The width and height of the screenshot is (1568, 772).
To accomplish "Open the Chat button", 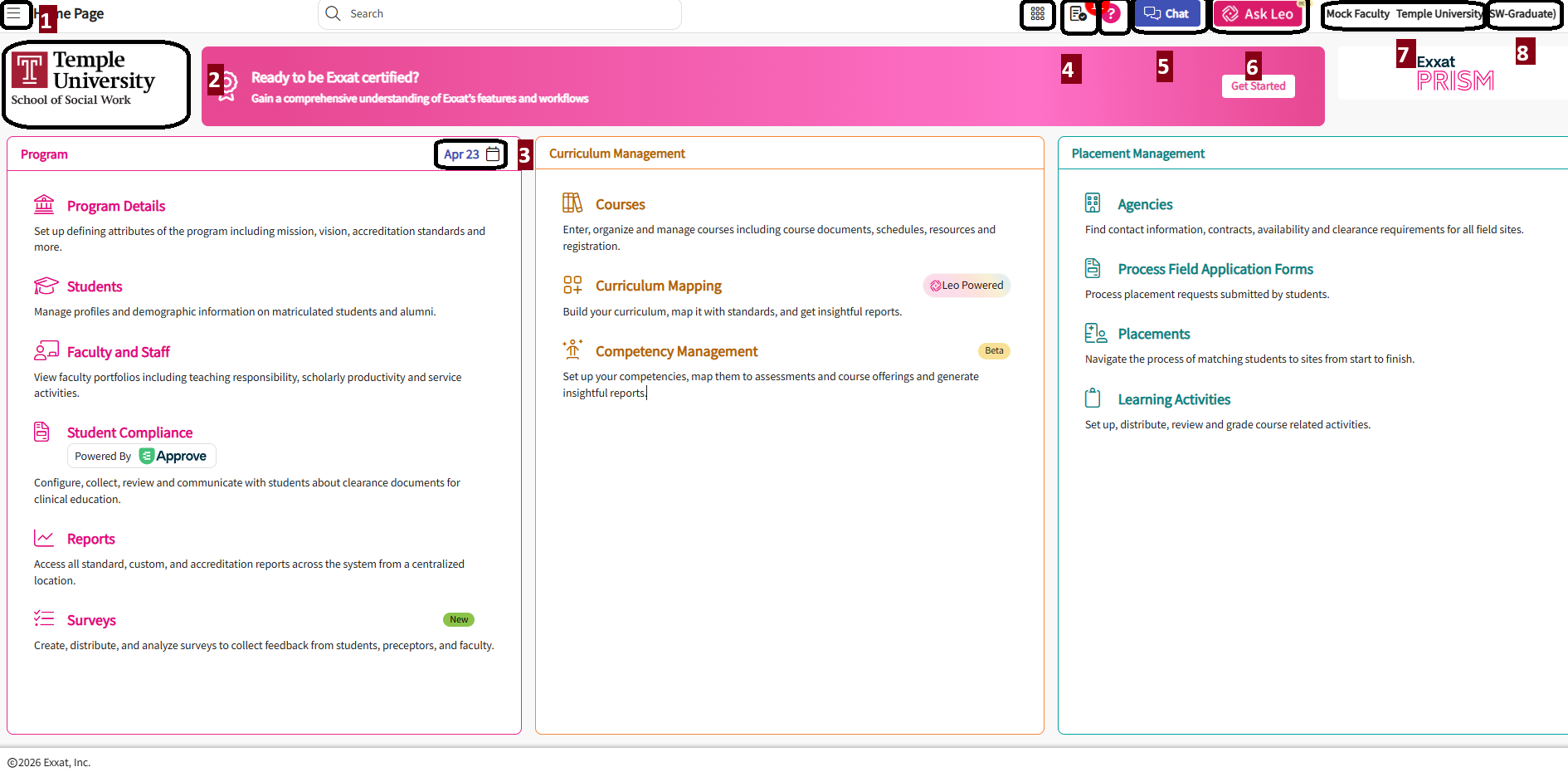I will point(1166,13).
